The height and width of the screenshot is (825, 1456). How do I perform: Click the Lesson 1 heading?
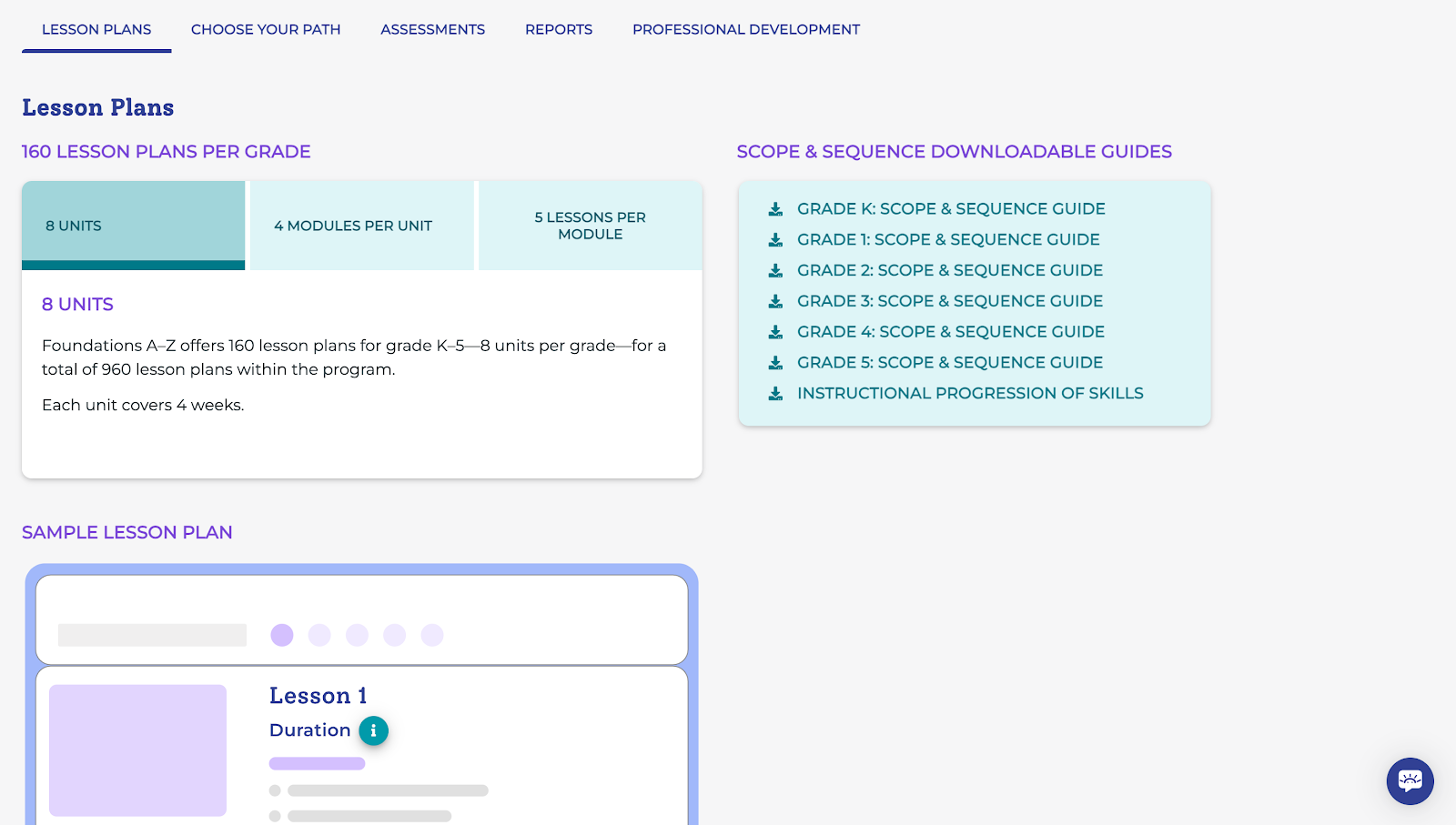pyautogui.click(x=318, y=696)
